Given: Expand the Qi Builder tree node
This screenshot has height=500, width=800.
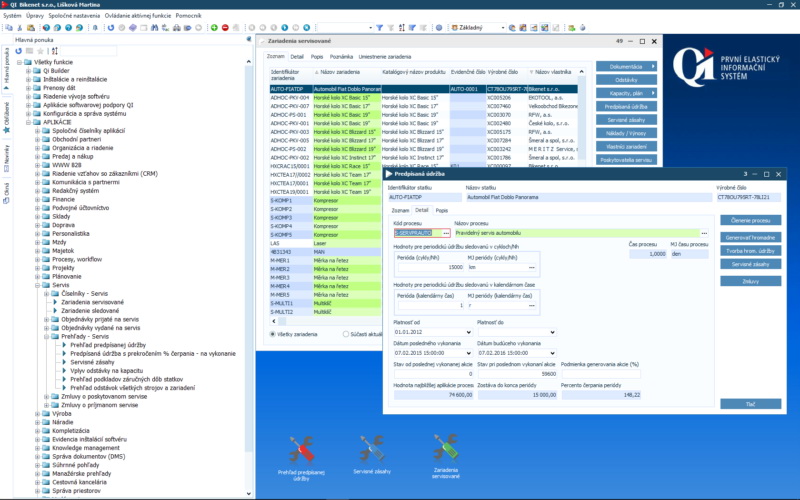Looking at the screenshot, I should click(29, 71).
